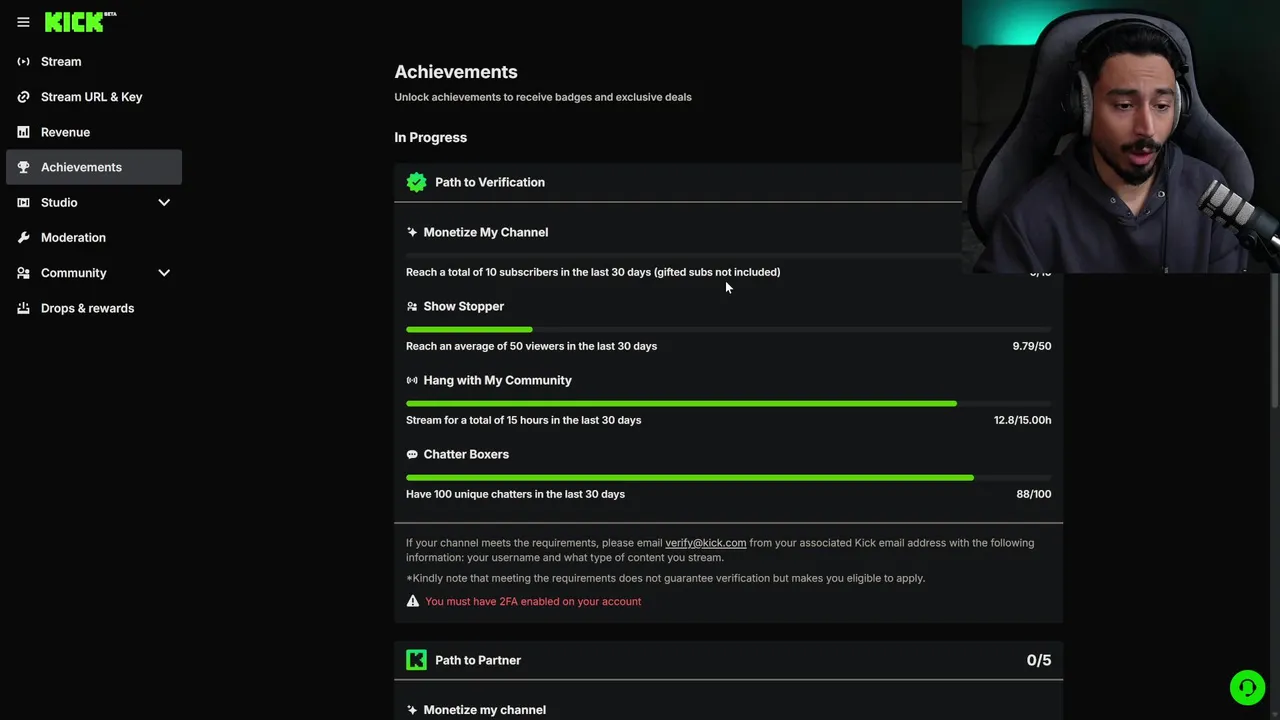The width and height of the screenshot is (1280, 720).
Task: Click the Drops & rewards icon
Action: (x=23, y=308)
